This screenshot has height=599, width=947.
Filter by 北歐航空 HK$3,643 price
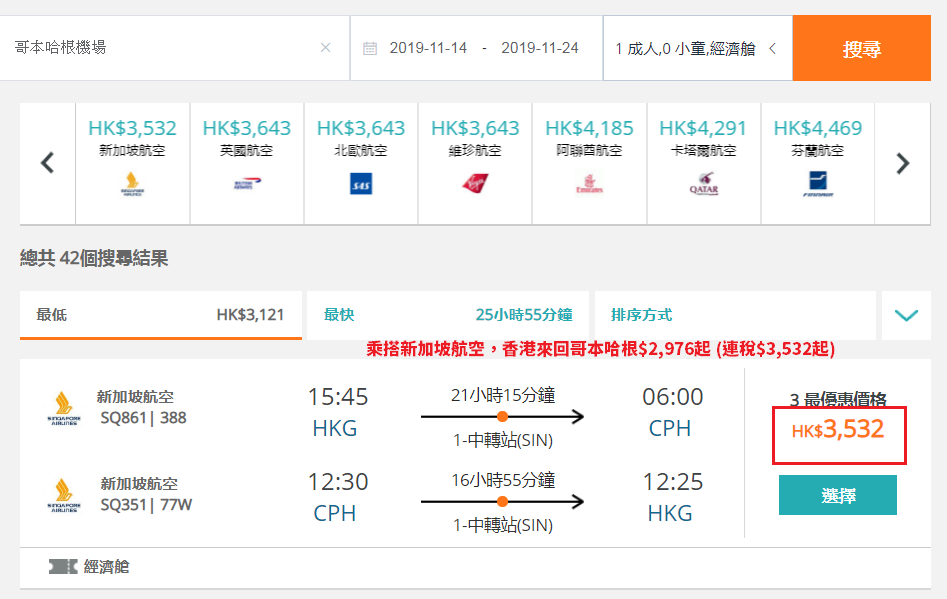coord(361,164)
